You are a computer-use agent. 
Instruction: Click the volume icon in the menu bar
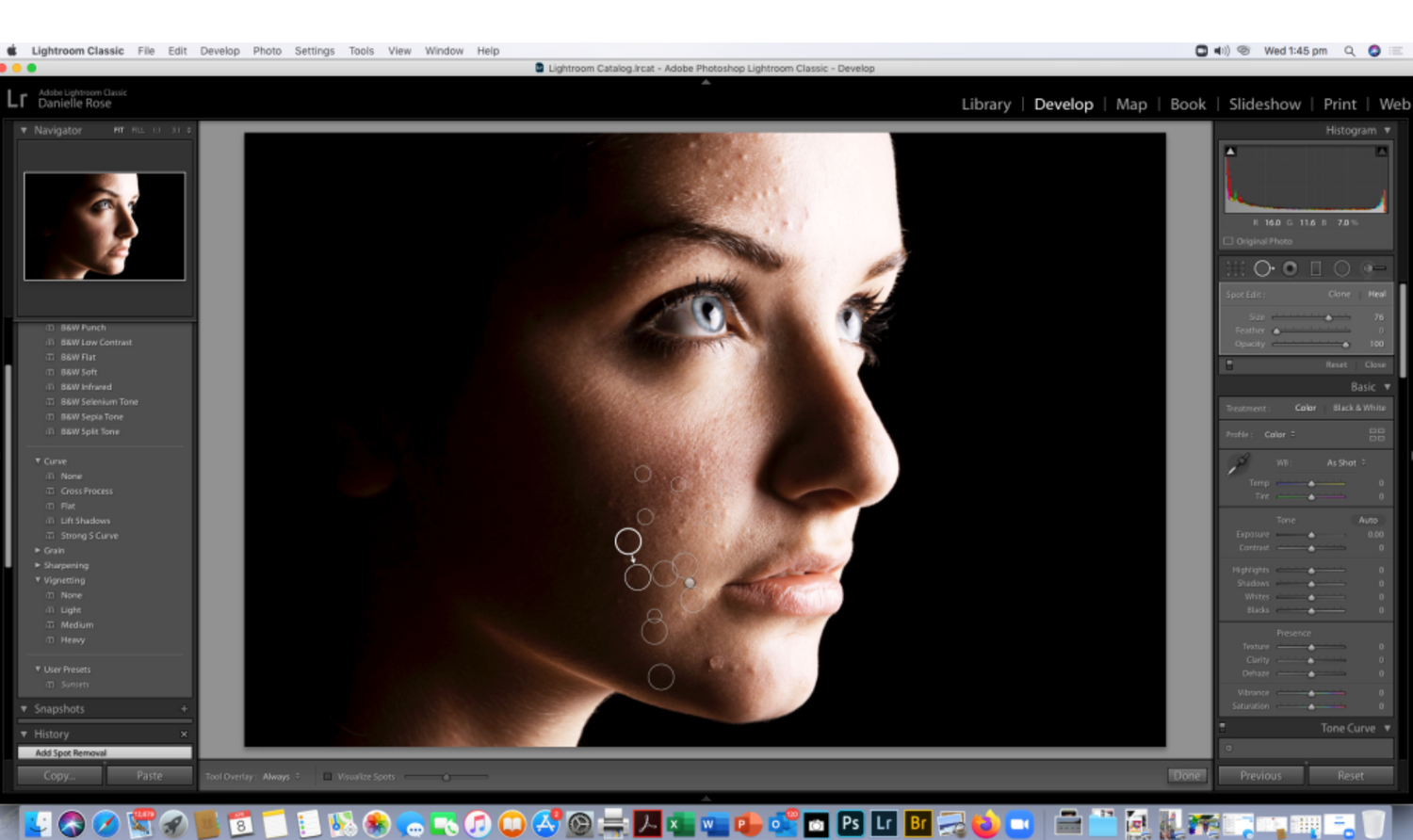pos(1222,51)
